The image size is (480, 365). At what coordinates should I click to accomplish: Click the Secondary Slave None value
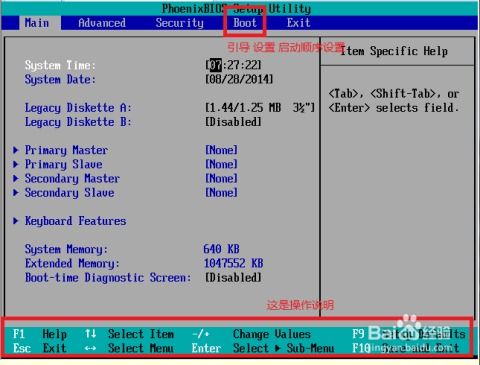click(x=221, y=192)
